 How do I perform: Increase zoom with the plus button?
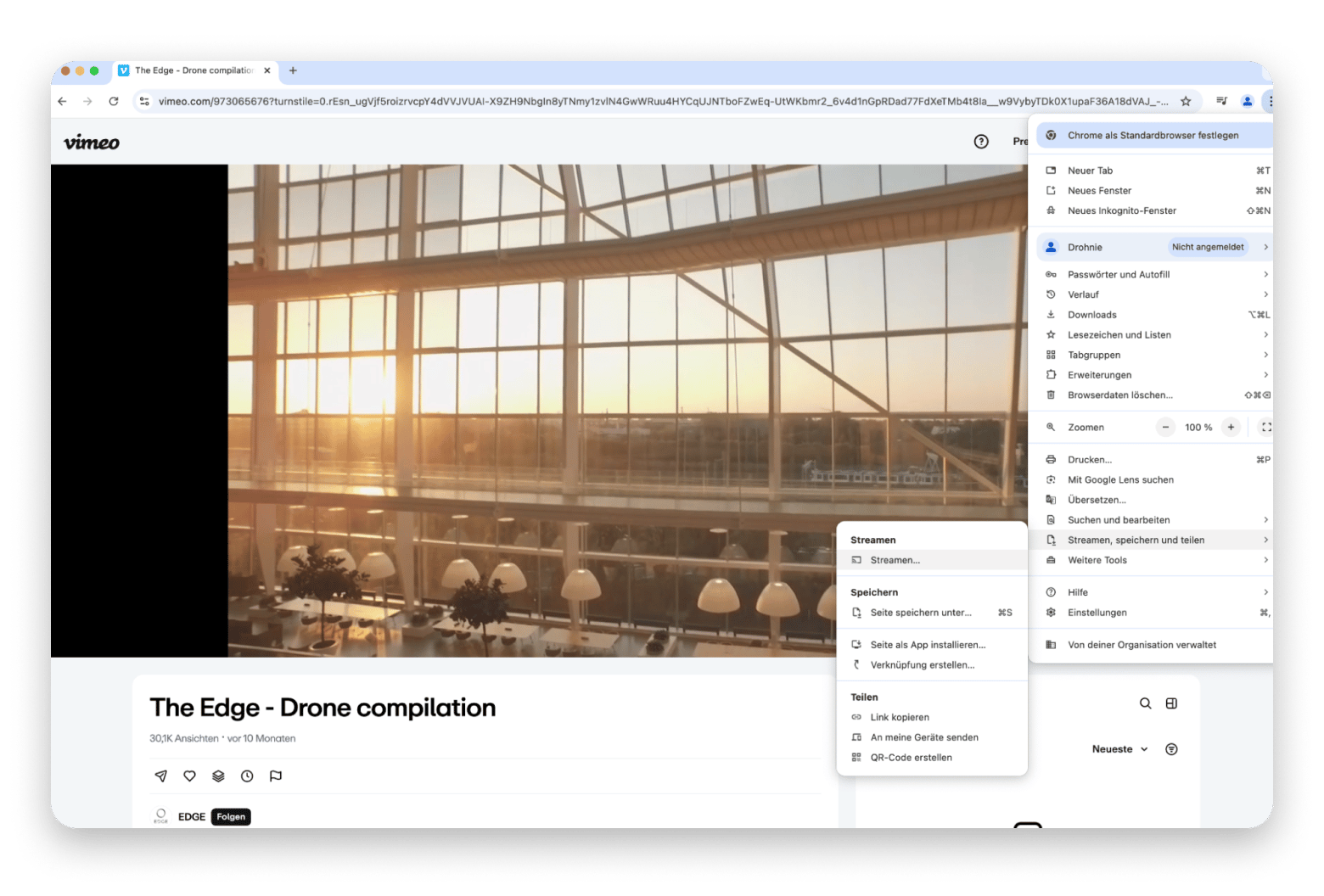coord(1231,428)
